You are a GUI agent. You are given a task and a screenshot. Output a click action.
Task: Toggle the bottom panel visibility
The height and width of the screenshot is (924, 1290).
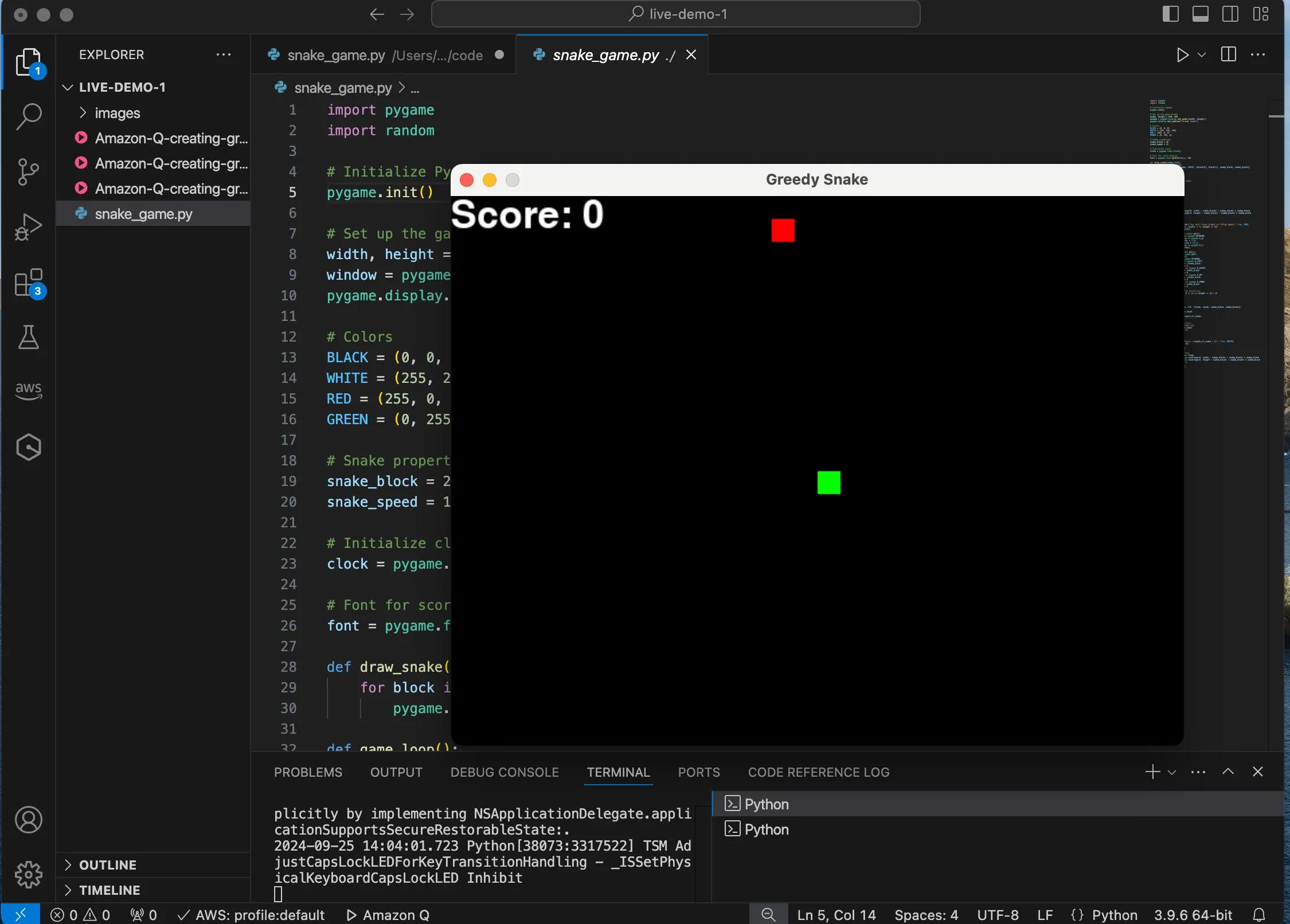point(1201,14)
